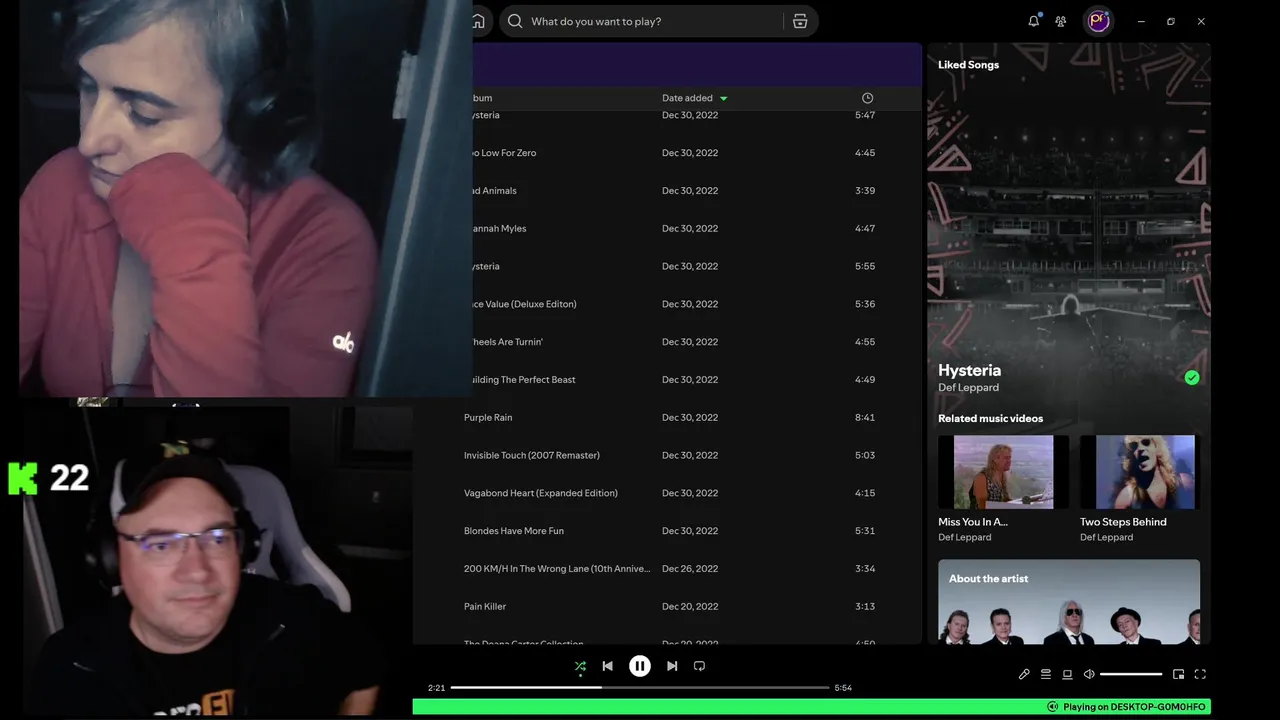Open the lyrics microphone icon
Image resolution: width=1280 pixels, height=720 pixels.
[1024, 674]
